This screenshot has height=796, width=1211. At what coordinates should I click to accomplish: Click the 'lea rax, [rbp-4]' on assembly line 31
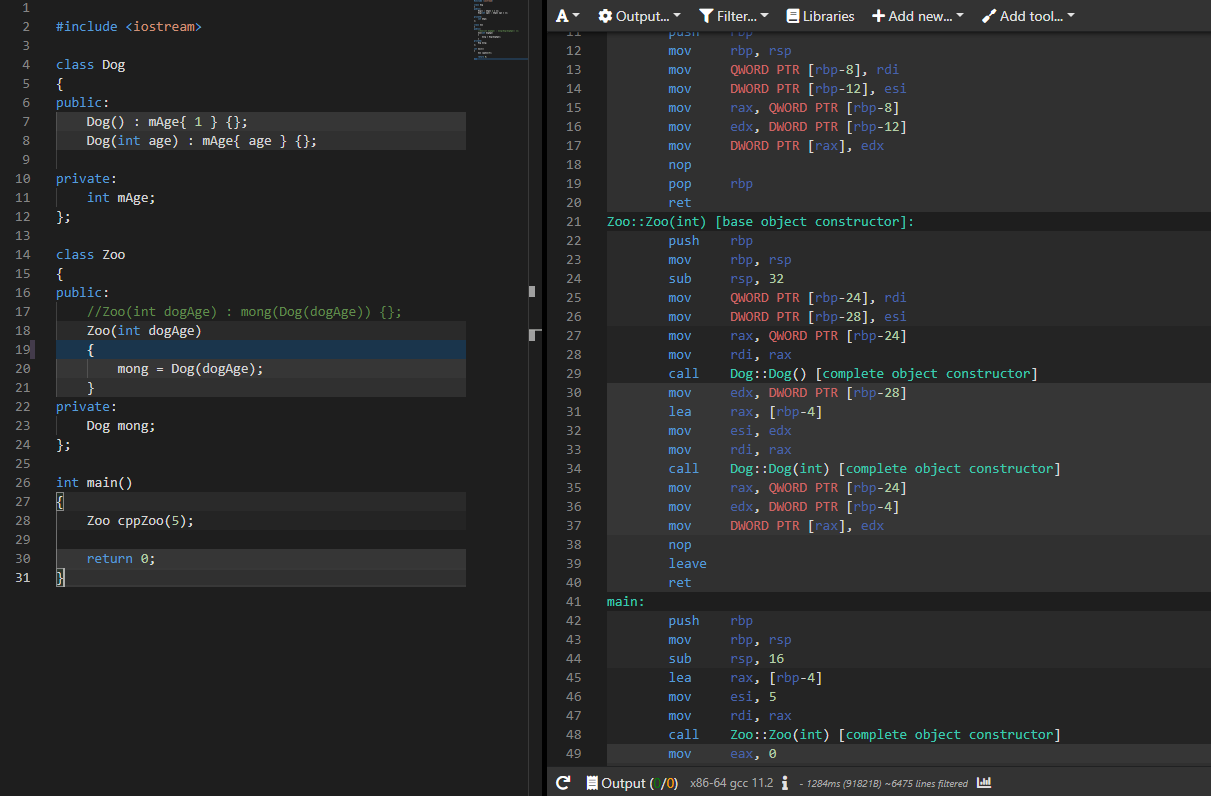point(746,412)
